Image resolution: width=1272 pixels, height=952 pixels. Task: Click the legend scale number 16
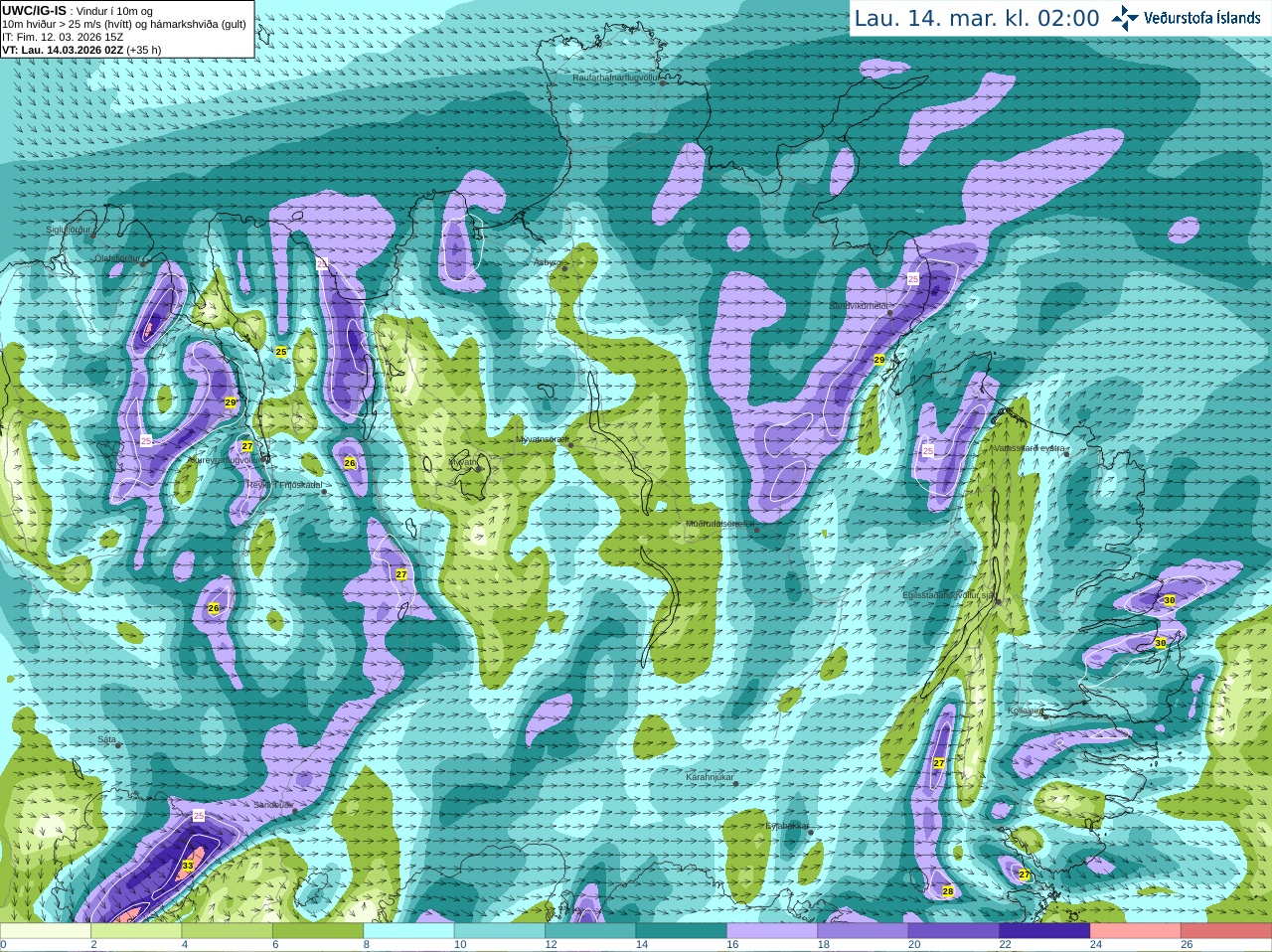732,945
